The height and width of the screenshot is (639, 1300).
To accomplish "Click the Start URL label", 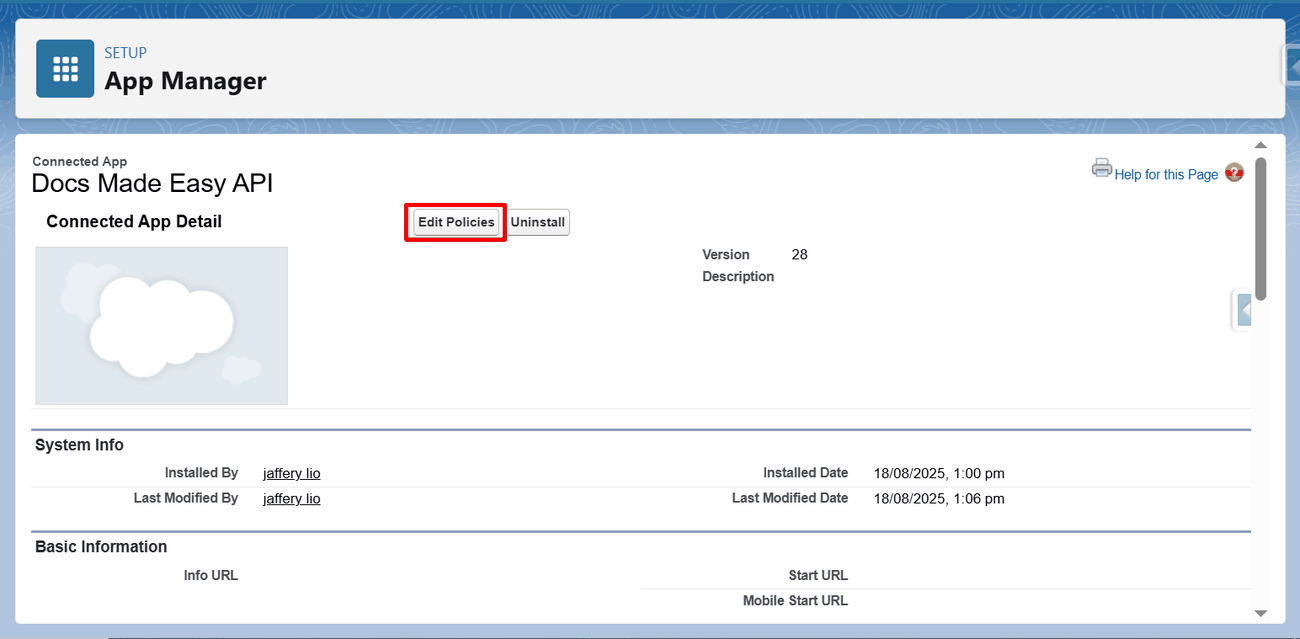I will coord(818,575).
